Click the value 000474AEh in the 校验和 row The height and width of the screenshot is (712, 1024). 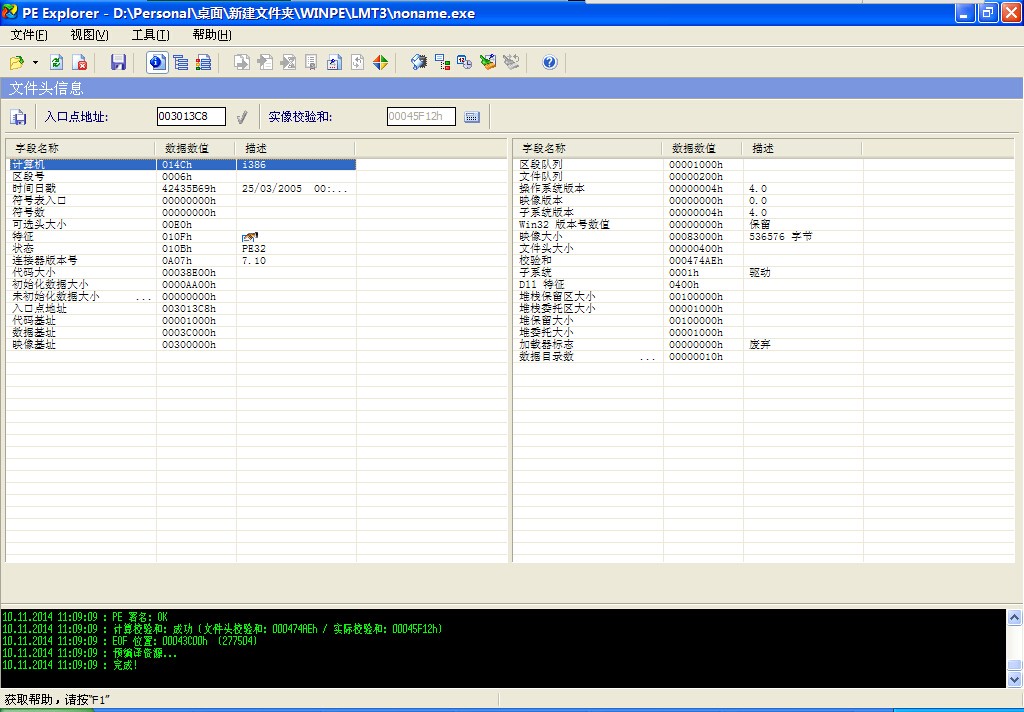coord(696,261)
